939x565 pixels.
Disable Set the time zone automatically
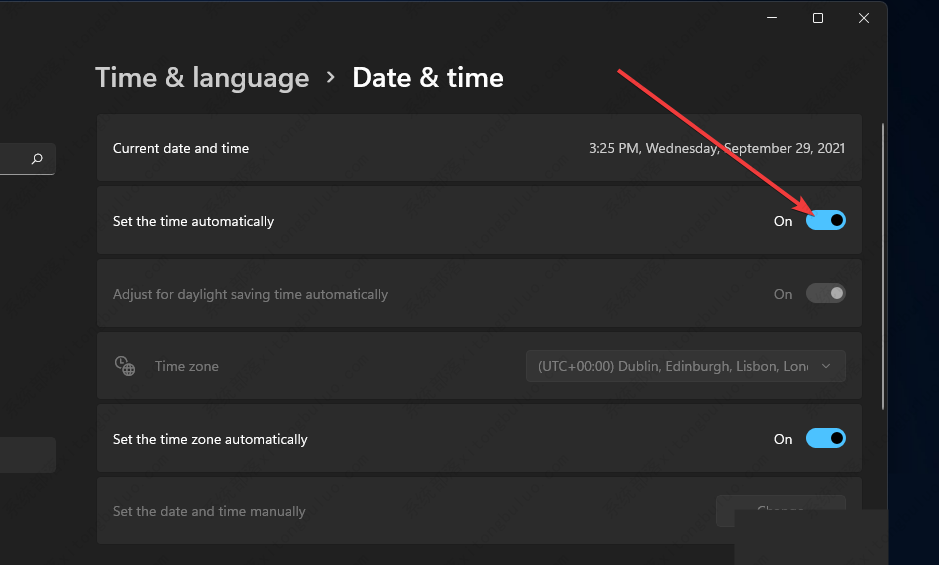825,439
